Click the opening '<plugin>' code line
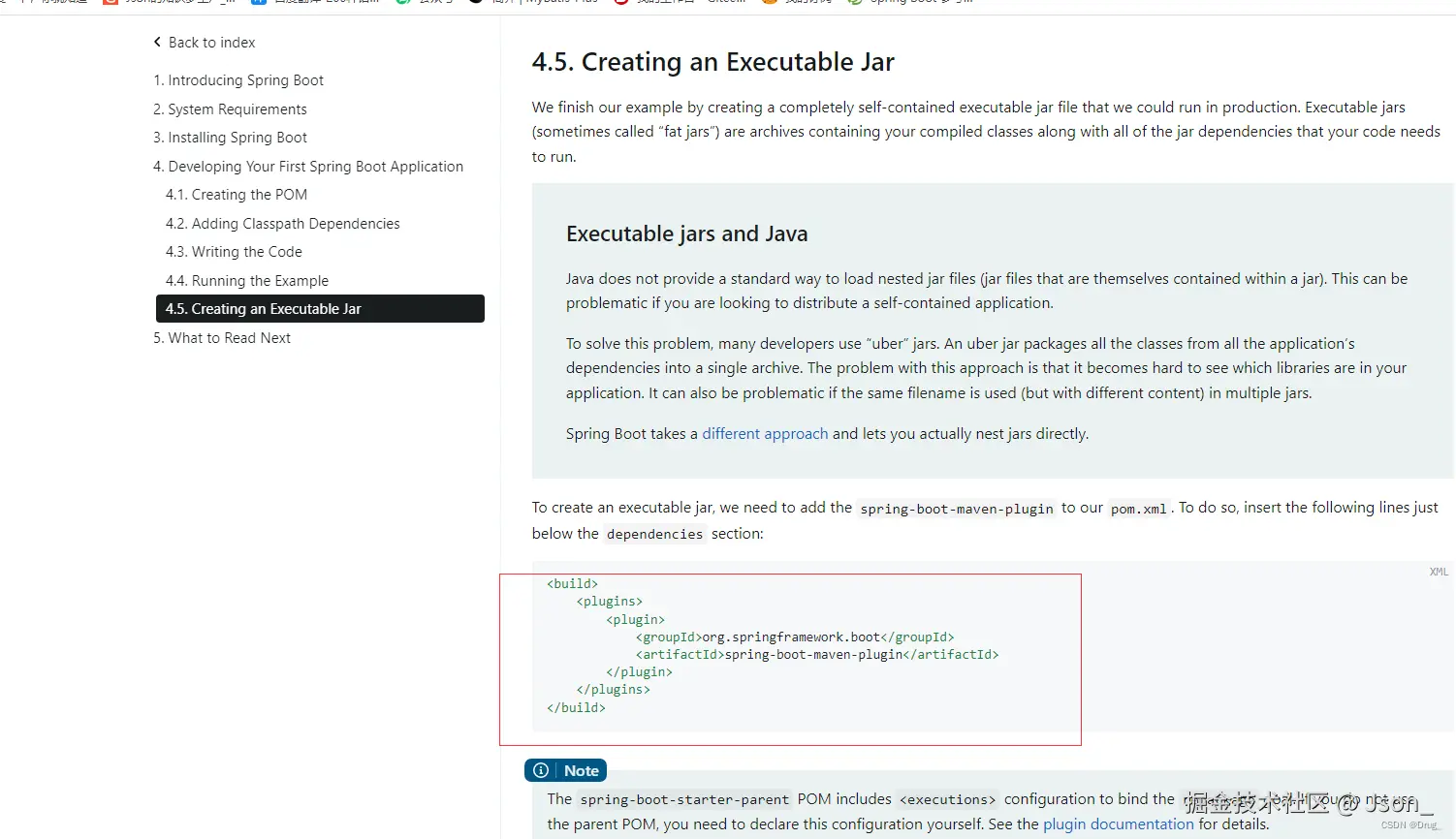 [x=636, y=620]
